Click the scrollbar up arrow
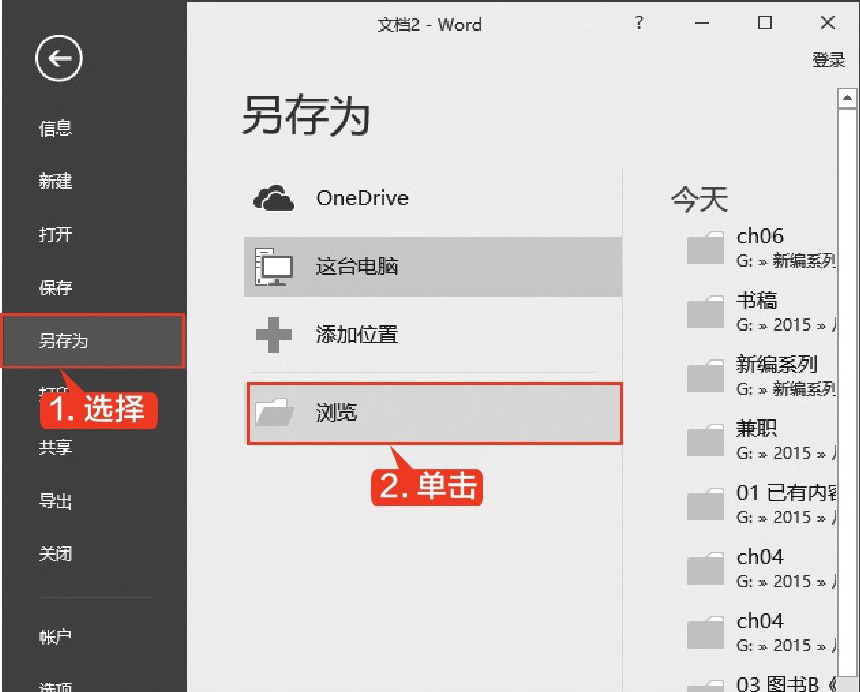This screenshot has width=860, height=692. (x=848, y=99)
